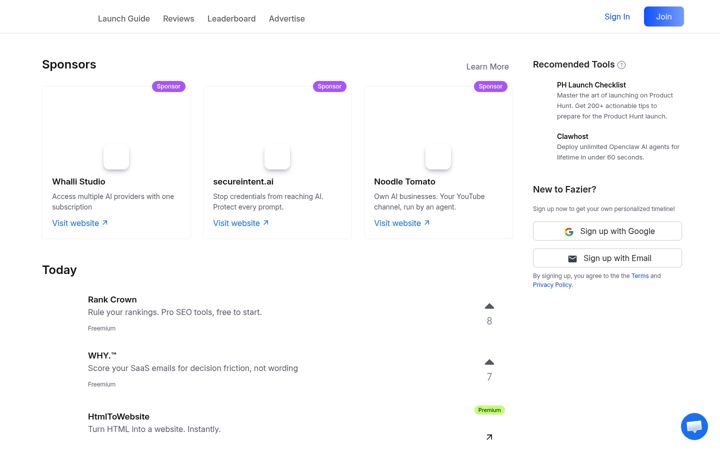
Task: Click the vote count 7 for WHY.™
Action: [x=489, y=377]
